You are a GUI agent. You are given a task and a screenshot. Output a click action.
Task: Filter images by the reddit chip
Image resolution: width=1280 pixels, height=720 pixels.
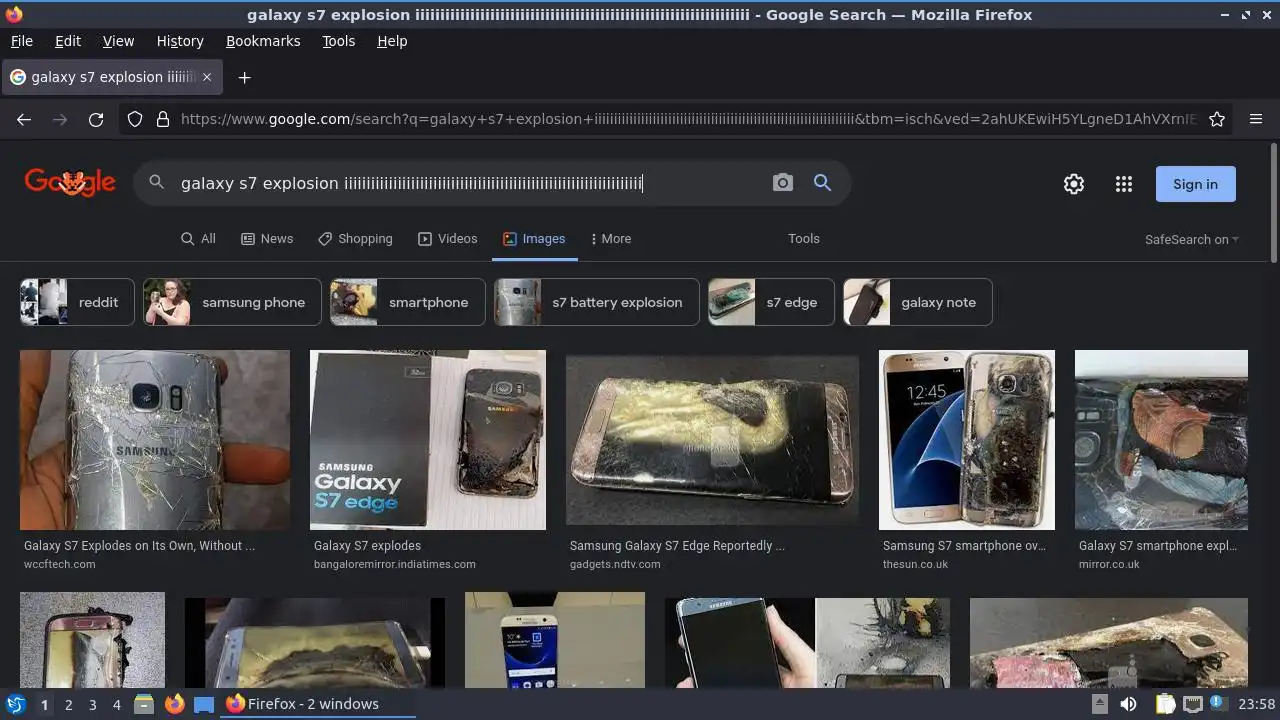click(77, 302)
